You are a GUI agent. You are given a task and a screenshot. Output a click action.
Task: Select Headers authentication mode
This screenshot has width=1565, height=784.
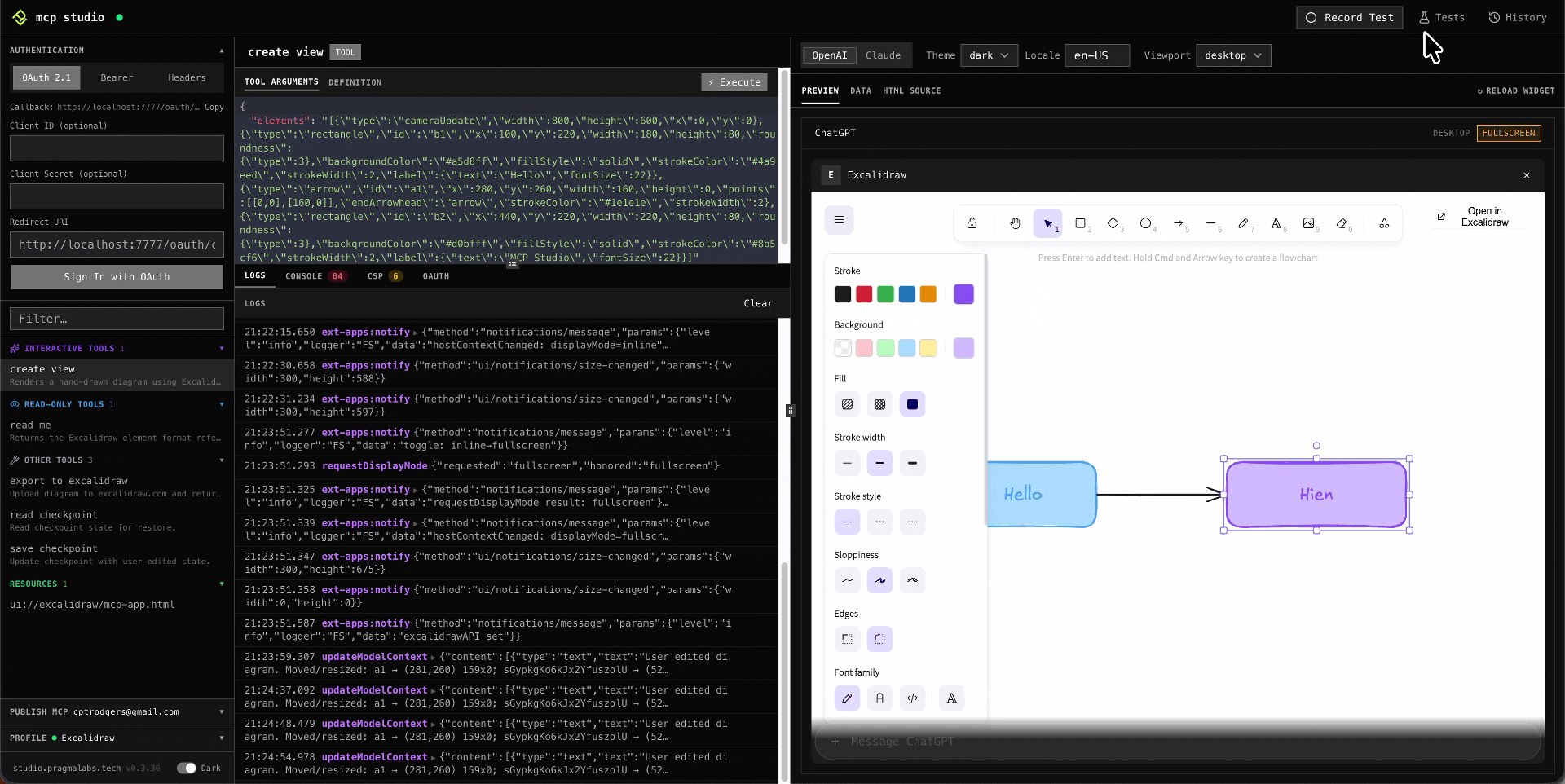pyautogui.click(x=187, y=77)
